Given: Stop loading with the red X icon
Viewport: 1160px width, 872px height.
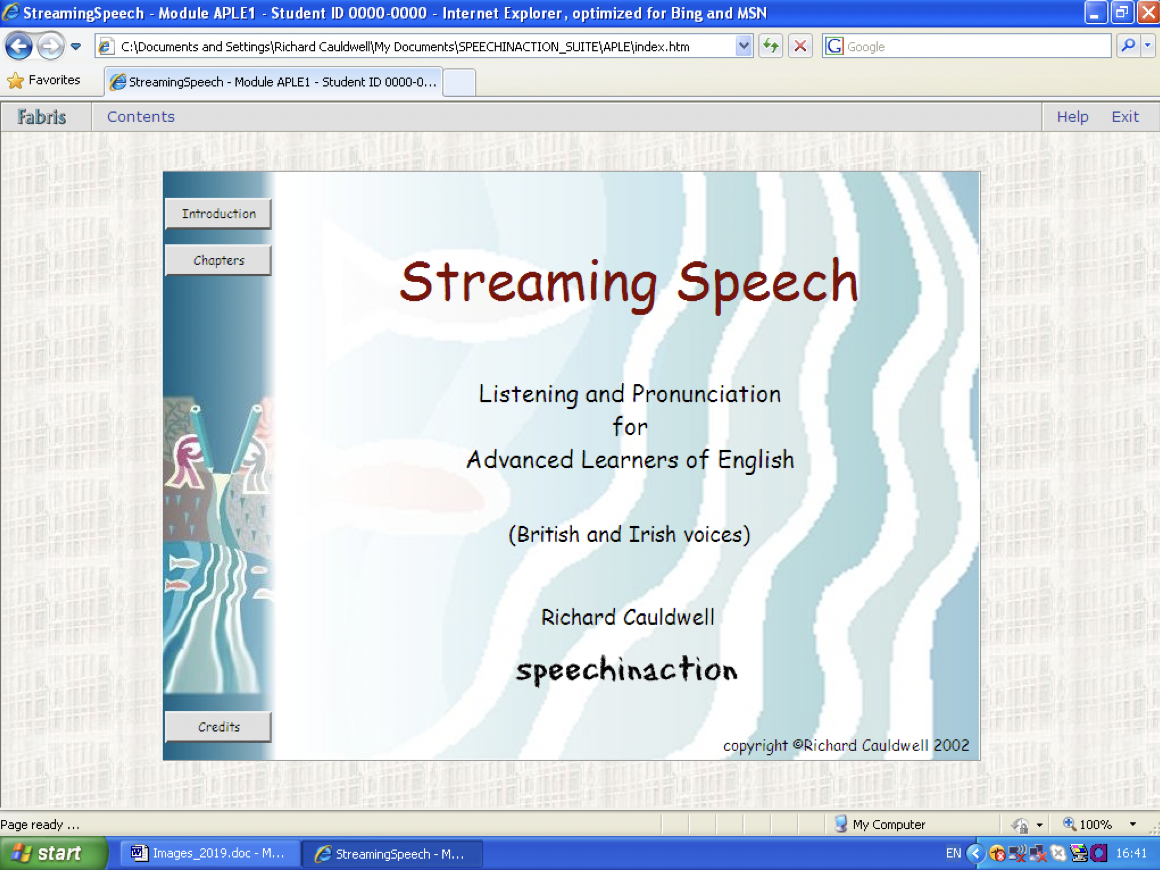Looking at the screenshot, I should coord(800,47).
